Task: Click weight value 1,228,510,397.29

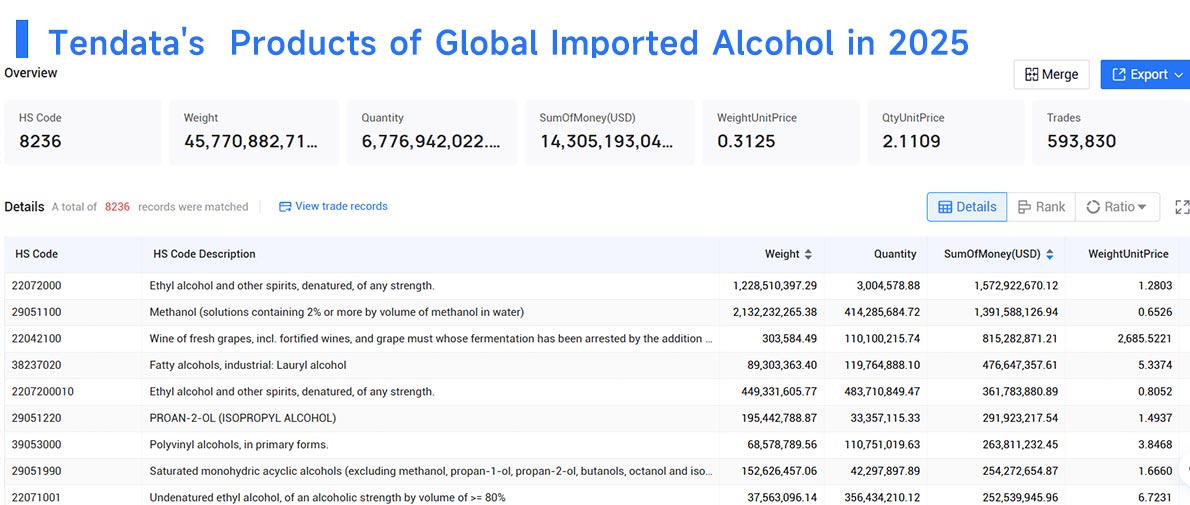Action: point(775,286)
